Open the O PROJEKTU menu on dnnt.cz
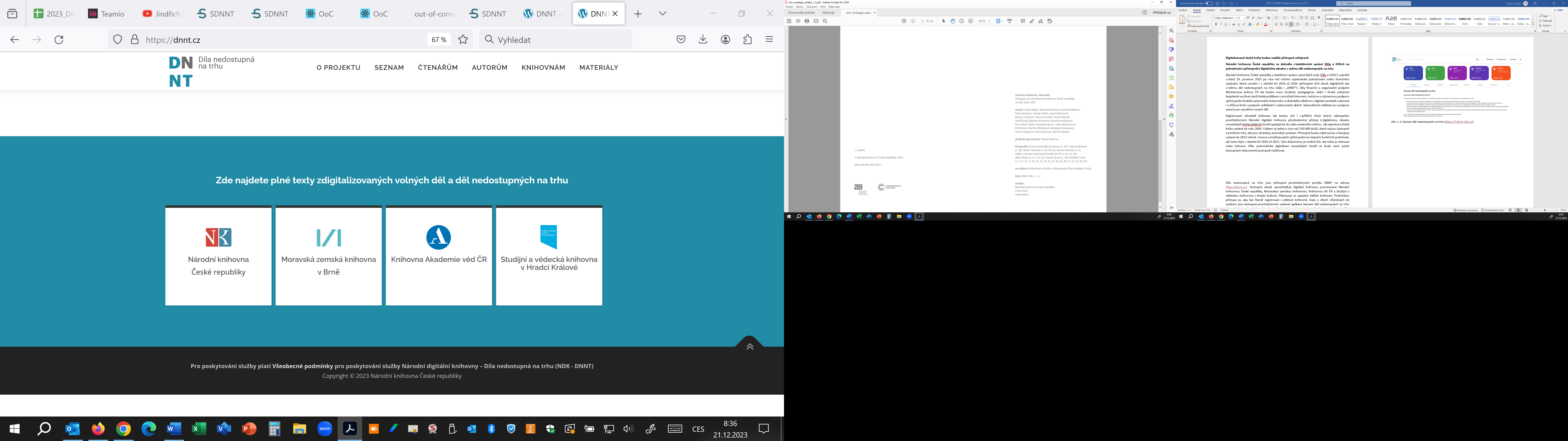The image size is (1568, 441). click(339, 68)
